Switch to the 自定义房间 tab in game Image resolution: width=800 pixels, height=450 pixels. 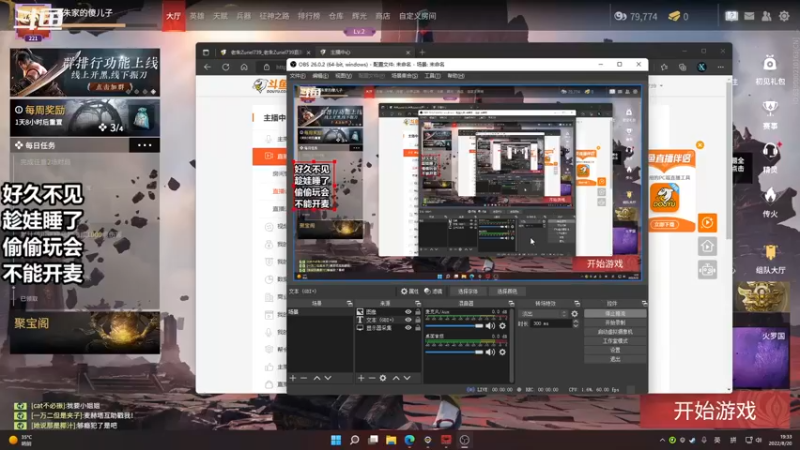tap(417, 16)
